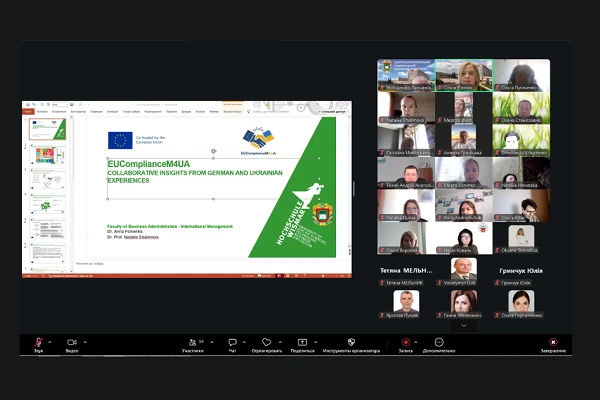Click the Поделиться share screen icon
600x400 pixels.
click(x=302, y=343)
